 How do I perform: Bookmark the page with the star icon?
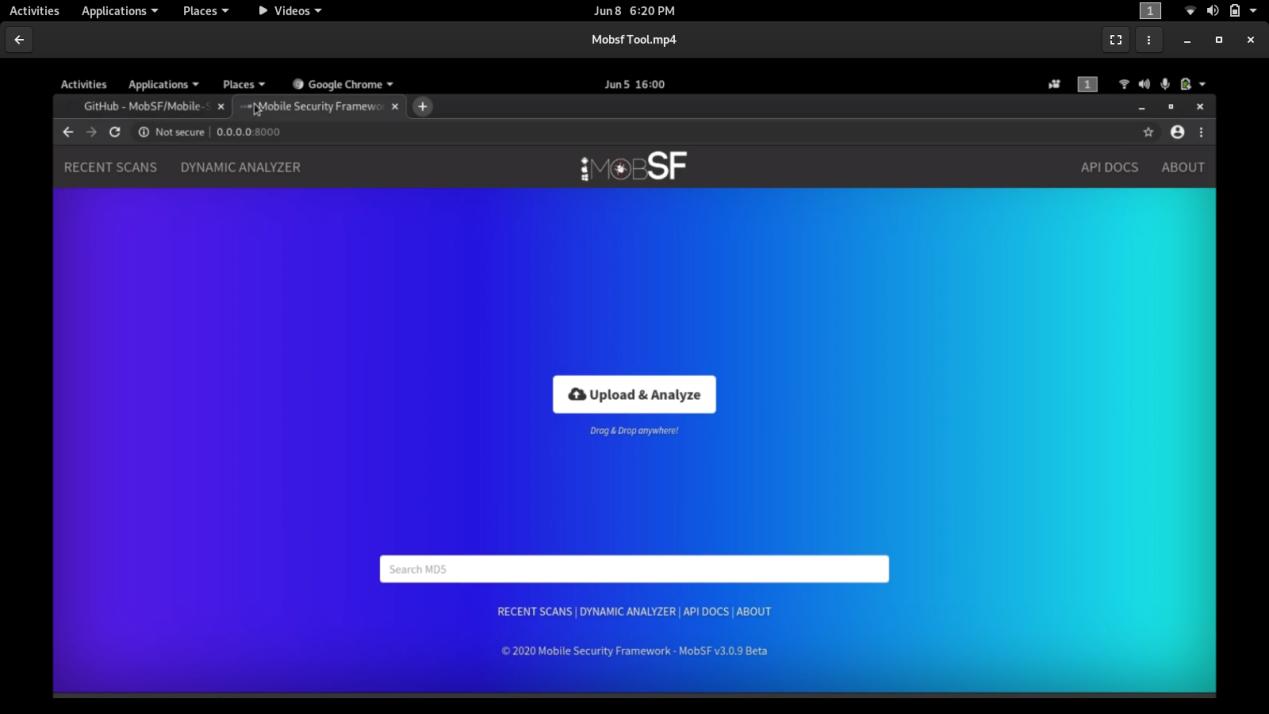click(x=1148, y=132)
